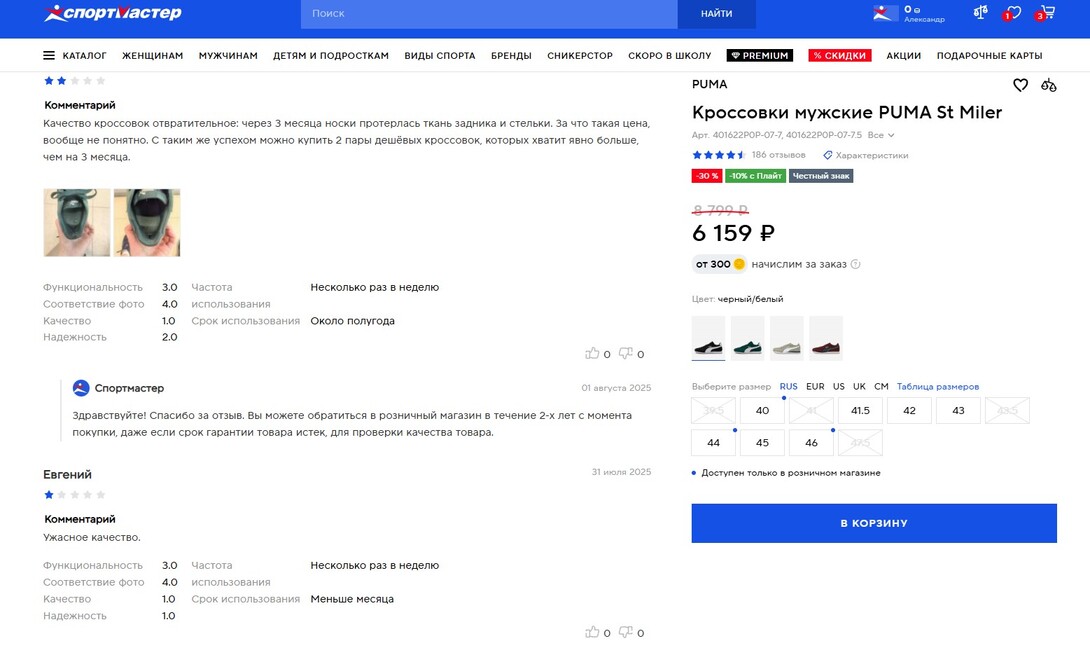Select size 44
This screenshot has width=1090, height=648.
(x=714, y=443)
